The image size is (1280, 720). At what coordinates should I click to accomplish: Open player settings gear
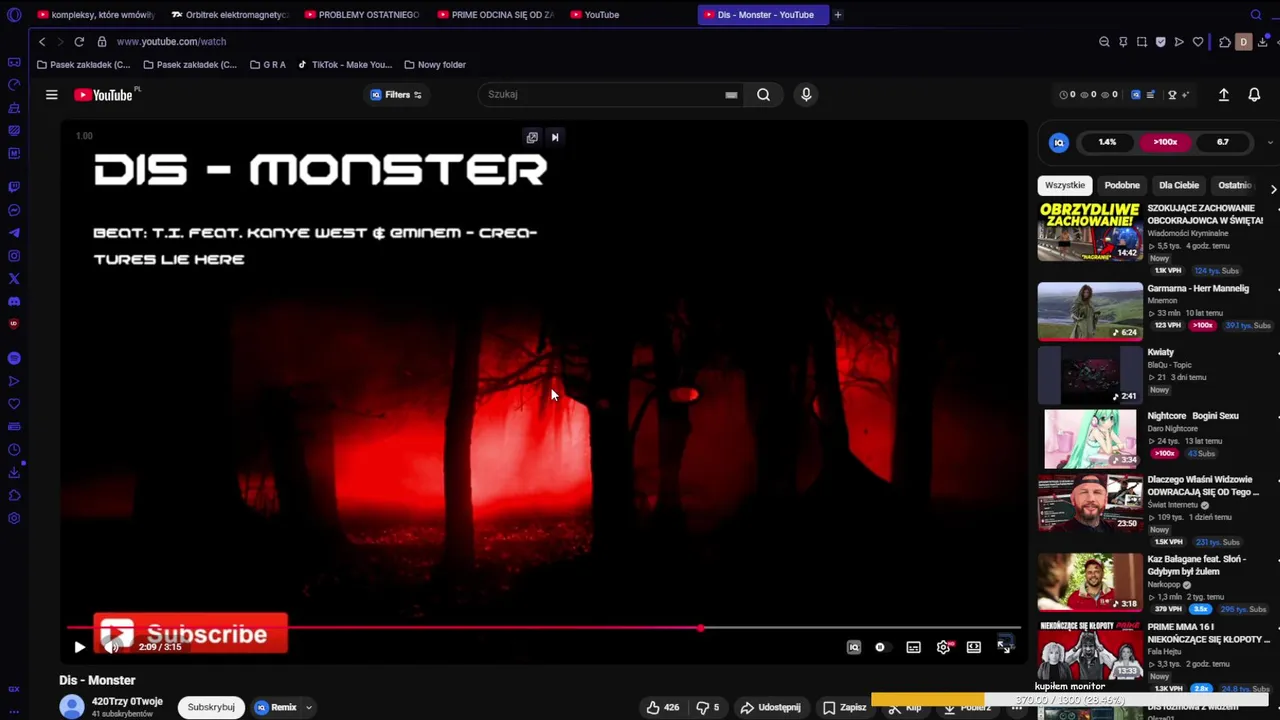point(943,647)
